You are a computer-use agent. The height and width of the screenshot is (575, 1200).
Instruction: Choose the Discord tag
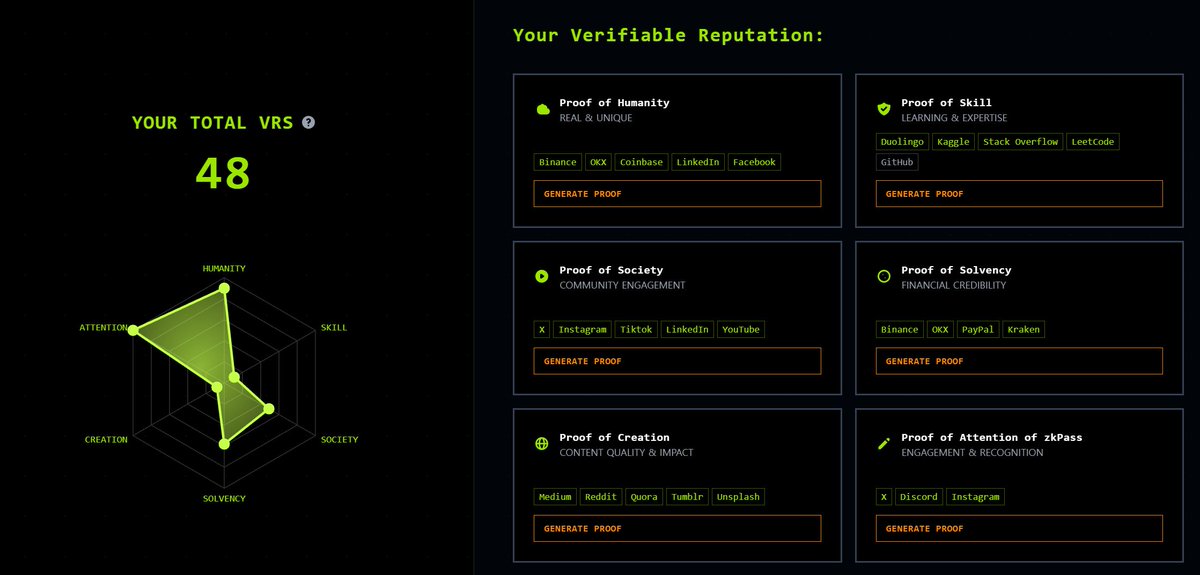(x=918, y=496)
